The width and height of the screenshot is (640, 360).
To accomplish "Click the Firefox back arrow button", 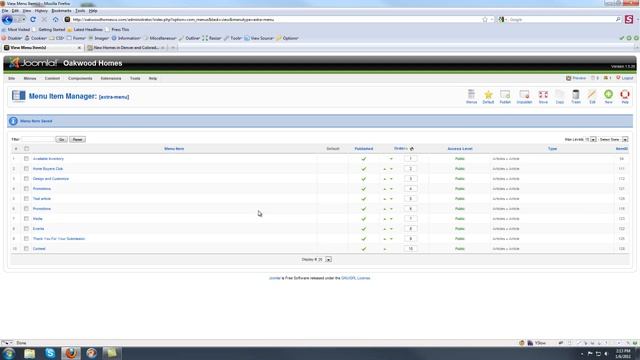I will coord(7,20).
